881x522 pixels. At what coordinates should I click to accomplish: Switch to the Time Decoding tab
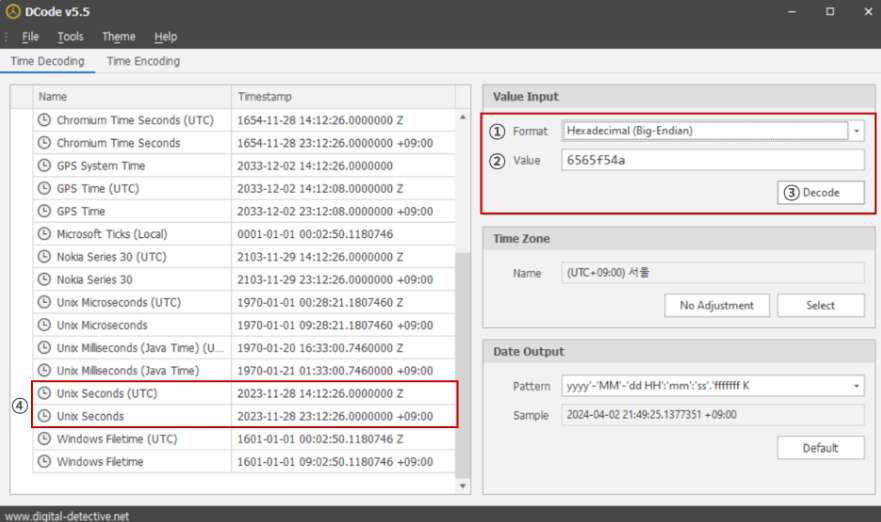(x=47, y=61)
